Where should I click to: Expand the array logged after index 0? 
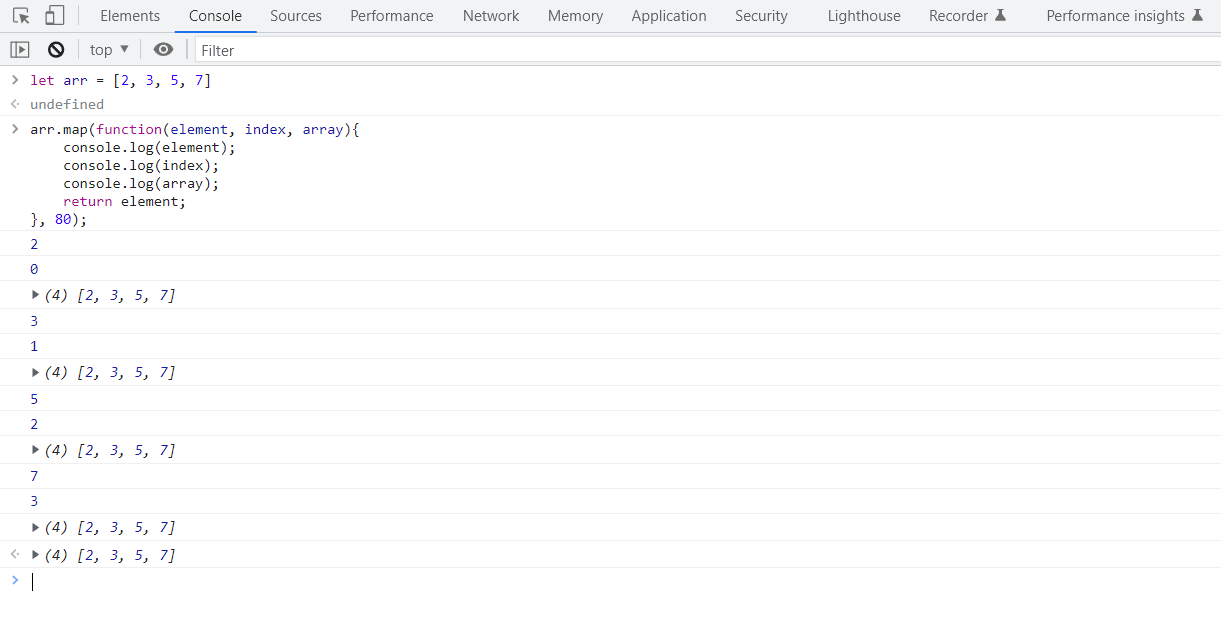click(36, 295)
